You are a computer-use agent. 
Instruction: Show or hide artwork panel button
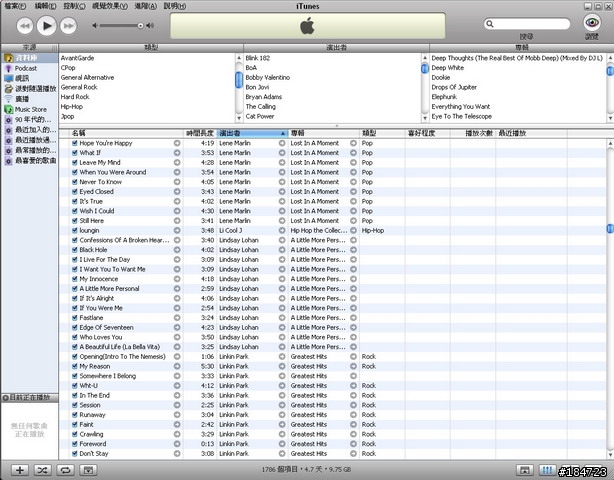pos(88,470)
